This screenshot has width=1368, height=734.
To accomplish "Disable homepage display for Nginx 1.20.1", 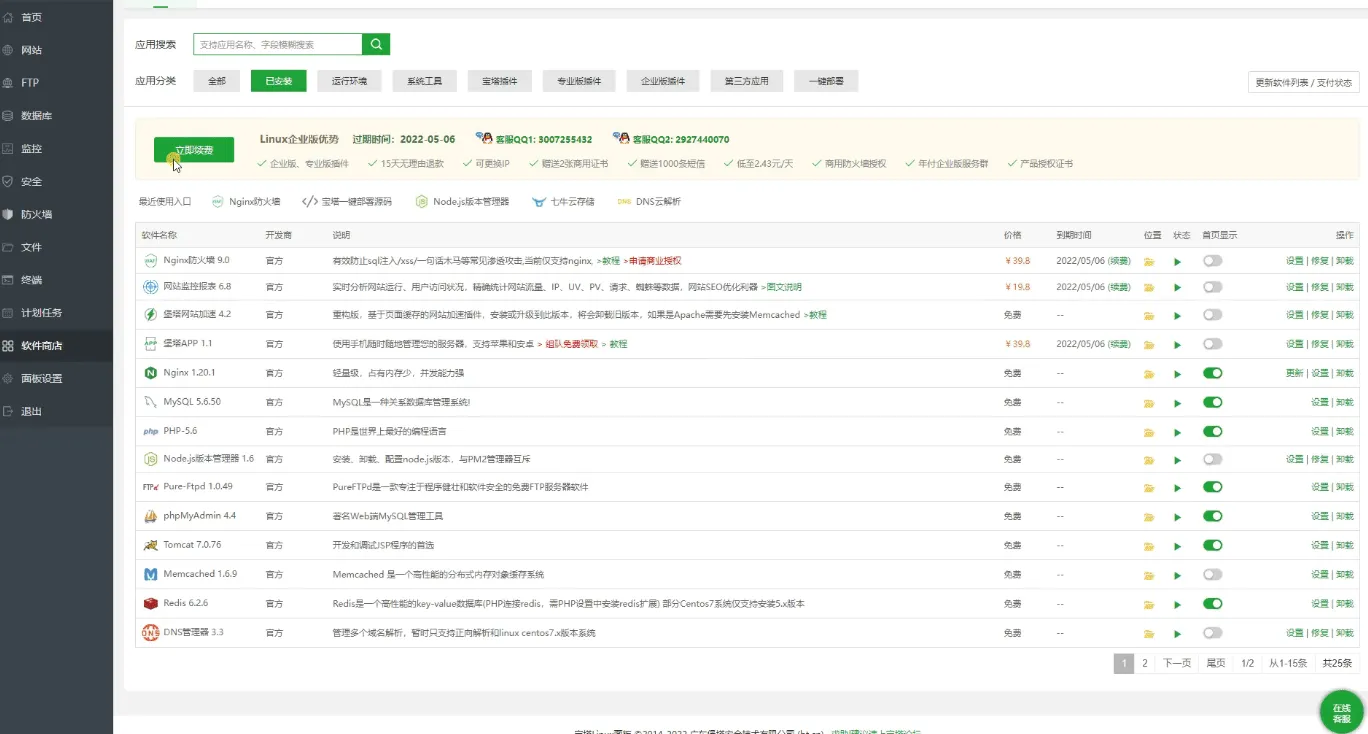I will (1213, 373).
